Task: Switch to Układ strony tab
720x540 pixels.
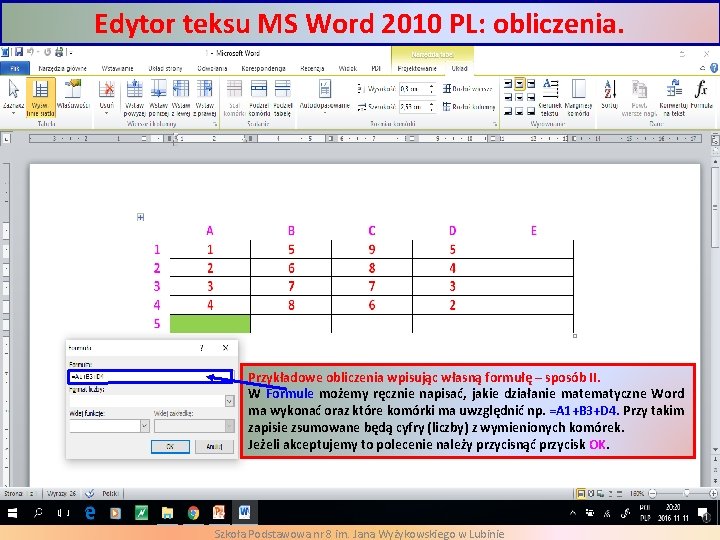Action: coord(165,68)
